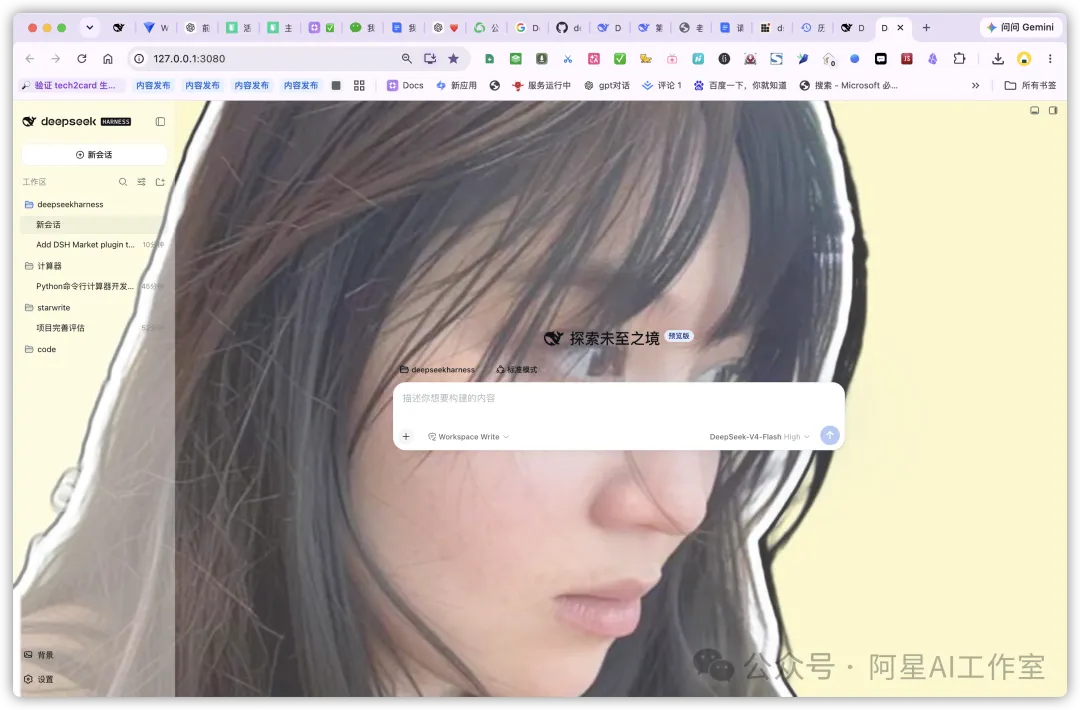Open the code workspace folder
The image size is (1080, 710).
click(x=41, y=349)
